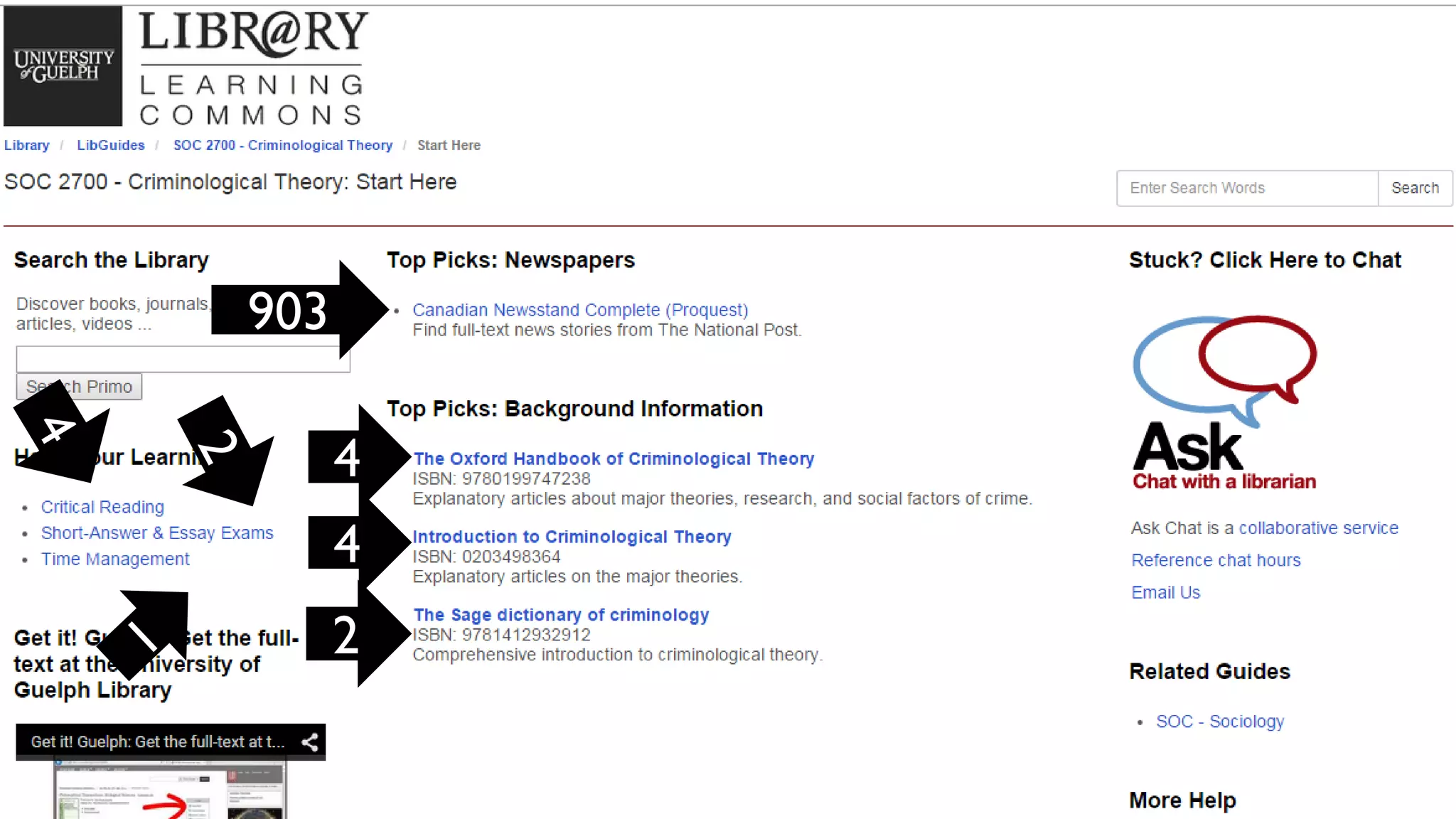Open Canadian Newsstand Complete (Proquest)
Image resolution: width=1456 pixels, height=819 pixels.
tap(580, 310)
